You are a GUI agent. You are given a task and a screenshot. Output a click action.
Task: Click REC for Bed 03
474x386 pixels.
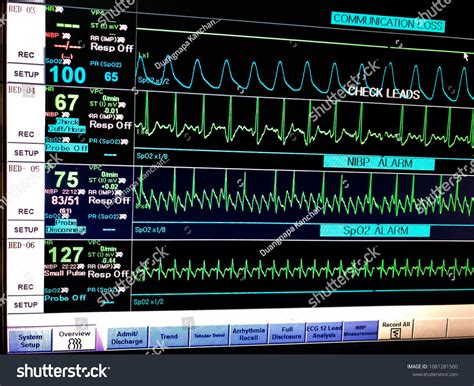coord(26,55)
